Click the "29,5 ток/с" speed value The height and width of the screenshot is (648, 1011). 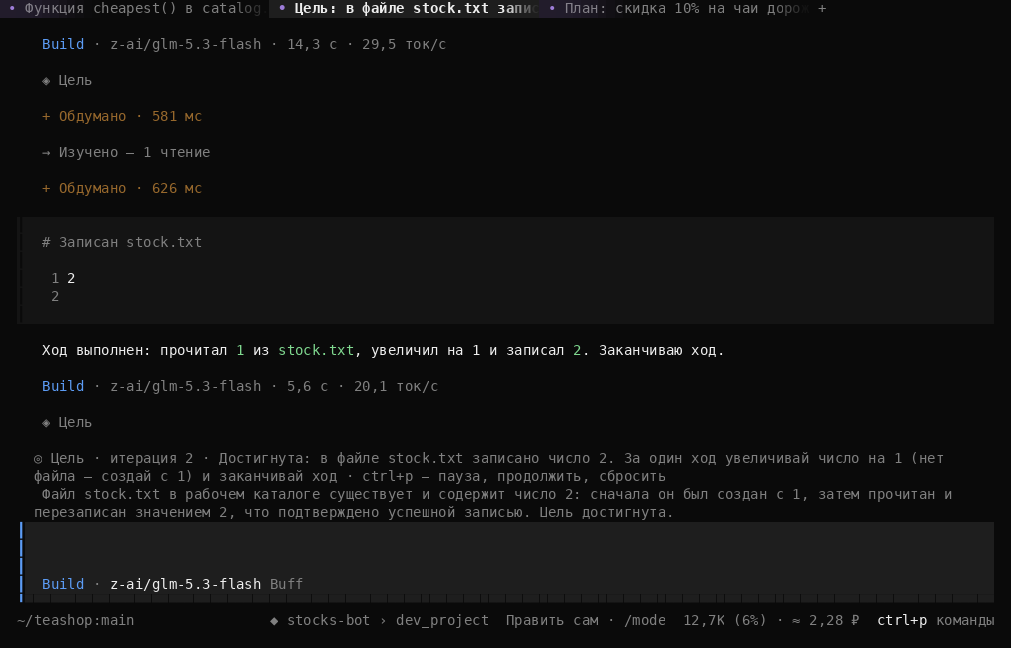(404, 44)
